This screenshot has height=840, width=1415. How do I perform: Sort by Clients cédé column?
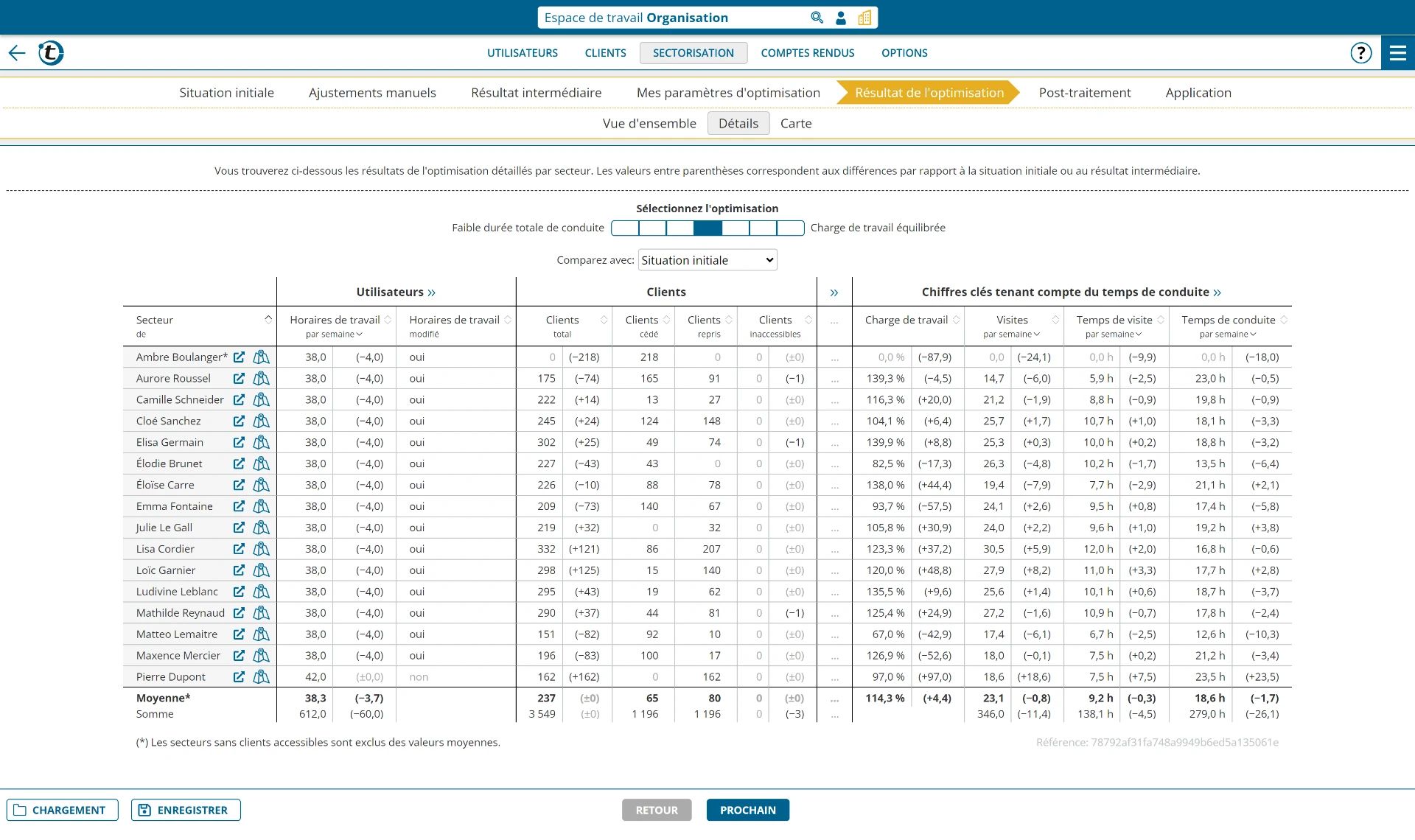click(666, 320)
